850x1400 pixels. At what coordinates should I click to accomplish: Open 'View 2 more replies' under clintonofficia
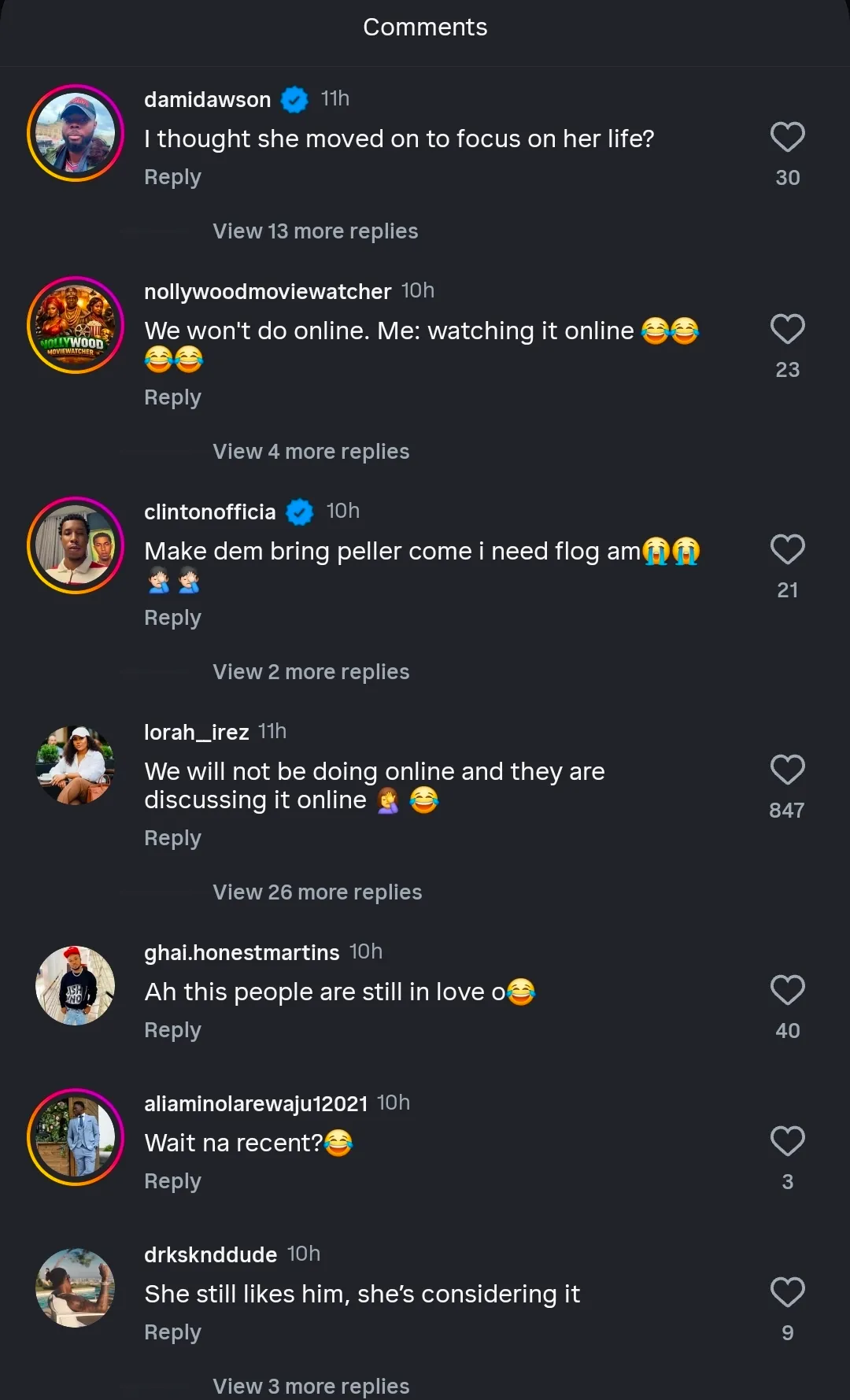click(311, 672)
